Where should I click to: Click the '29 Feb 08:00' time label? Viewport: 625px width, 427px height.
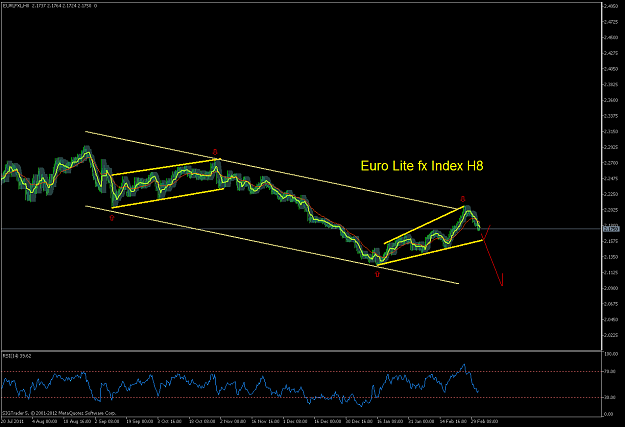coord(484,421)
